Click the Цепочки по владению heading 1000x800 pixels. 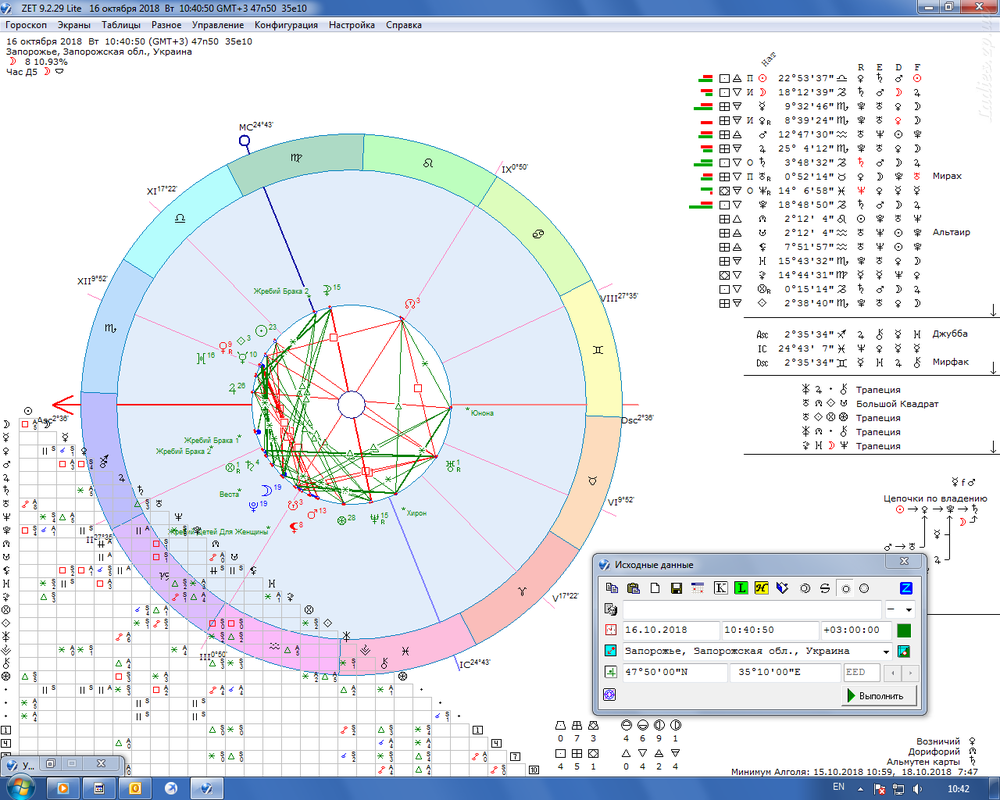click(x=935, y=498)
